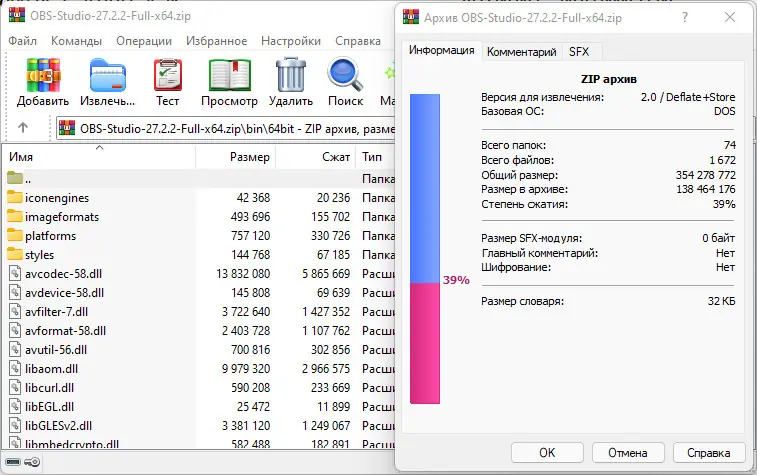Image resolution: width=757 pixels, height=475 pixels.
Task: Switch to the Информация tab
Action: click(x=441, y=50)
